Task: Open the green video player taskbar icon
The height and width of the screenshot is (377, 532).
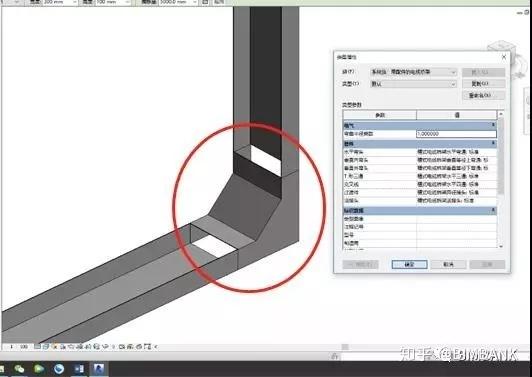Action: pos(39,369)
